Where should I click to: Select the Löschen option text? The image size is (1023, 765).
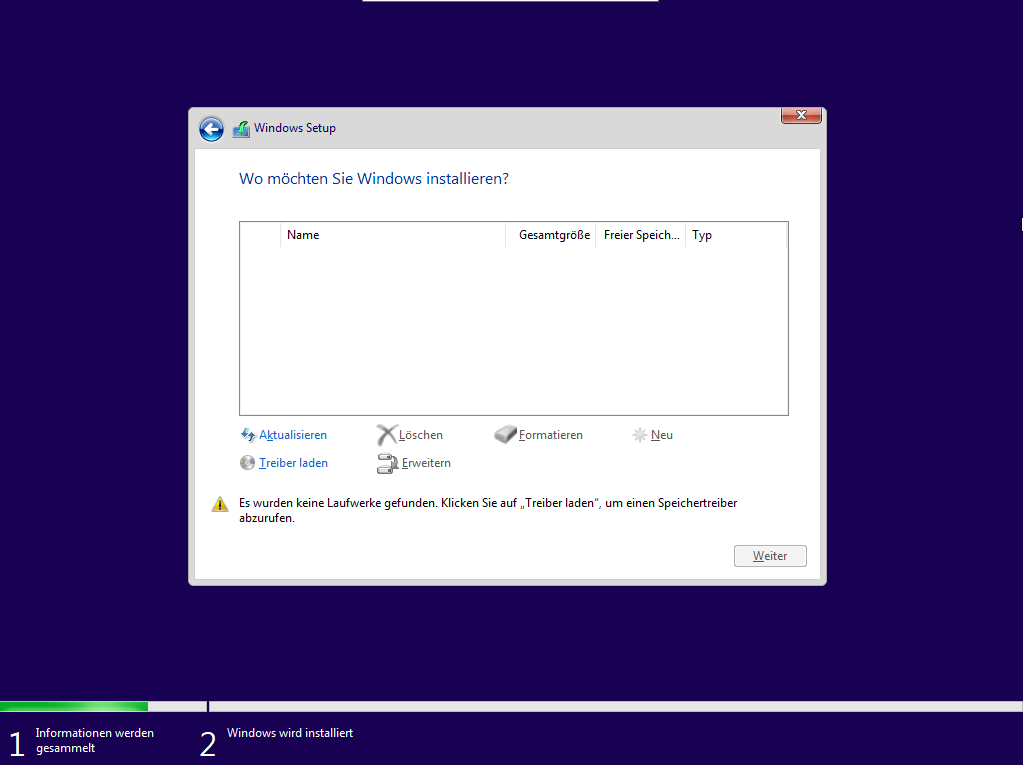421,435
